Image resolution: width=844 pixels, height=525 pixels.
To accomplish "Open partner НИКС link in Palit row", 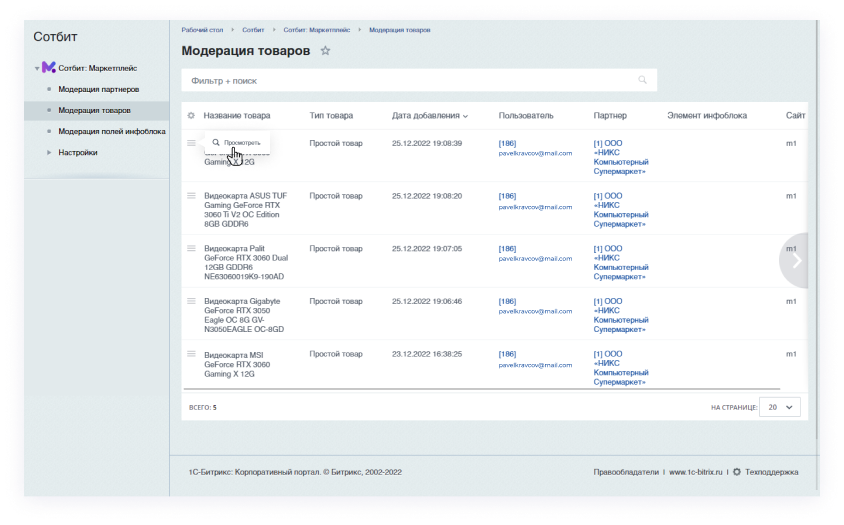I will (x=621, y=262).
